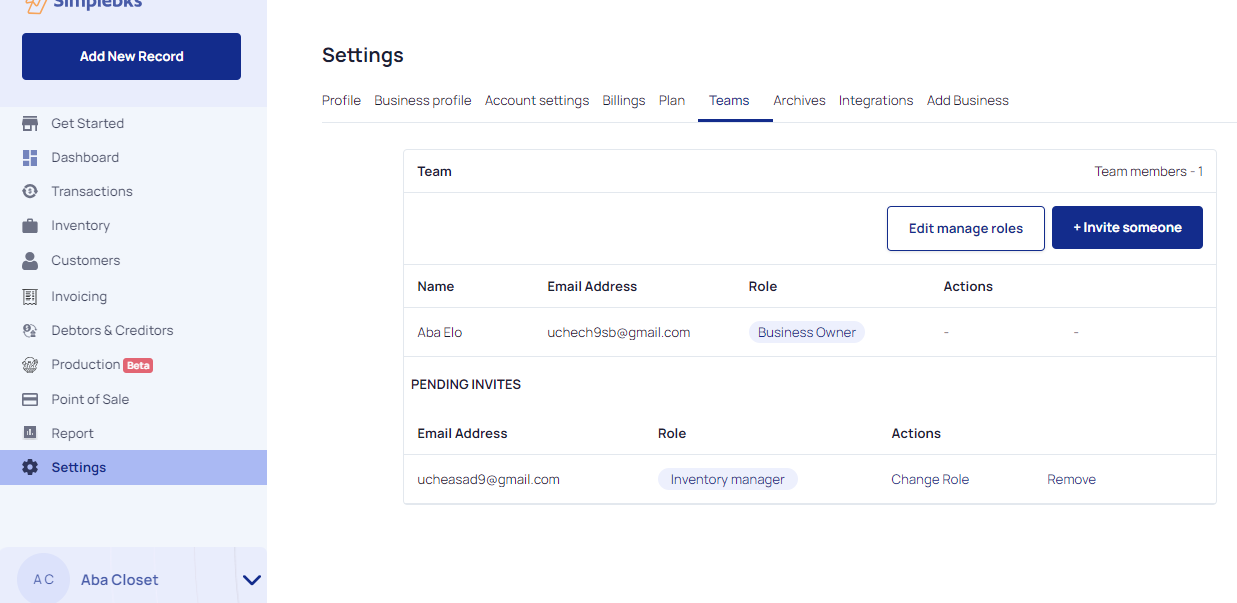Remove the ucheasad9@gmail.com pending invite

coord(1071,480)
